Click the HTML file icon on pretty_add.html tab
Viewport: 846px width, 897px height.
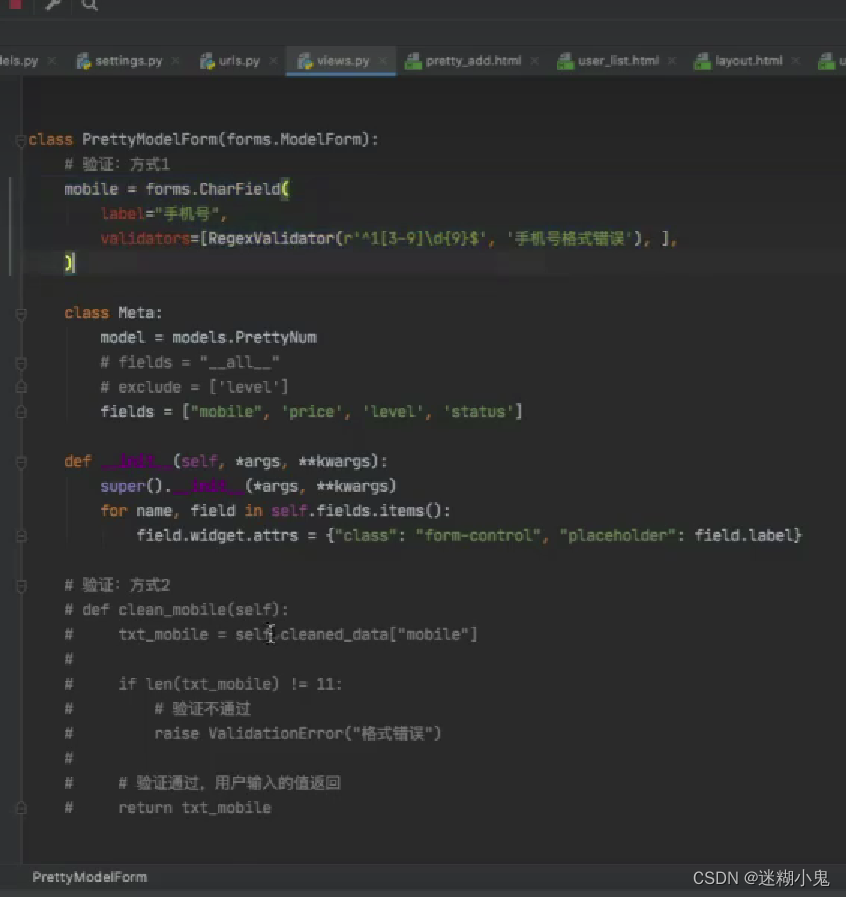[413, 61]
